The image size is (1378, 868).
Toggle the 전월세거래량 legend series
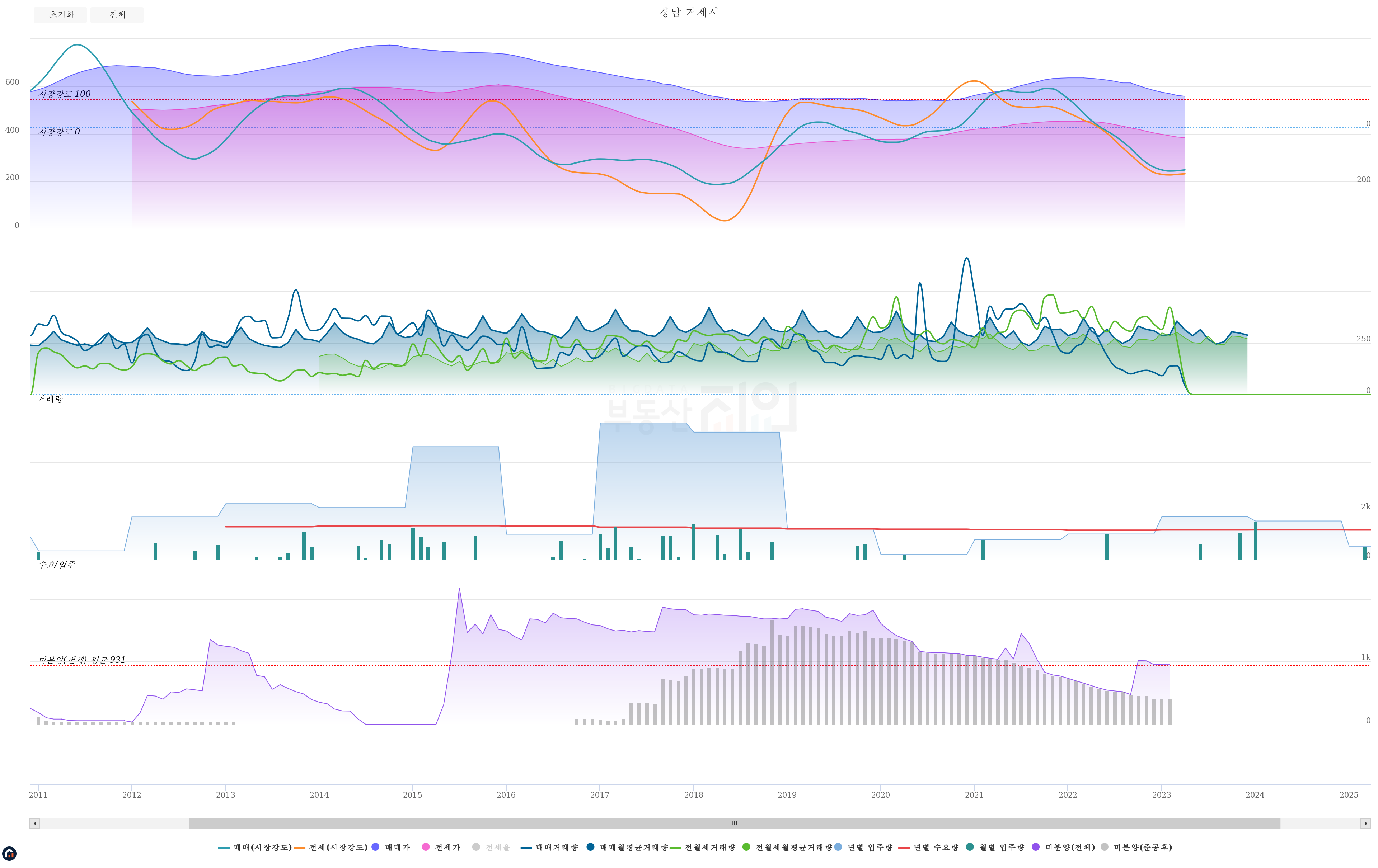pyautogui.click(x=703, y=848)
